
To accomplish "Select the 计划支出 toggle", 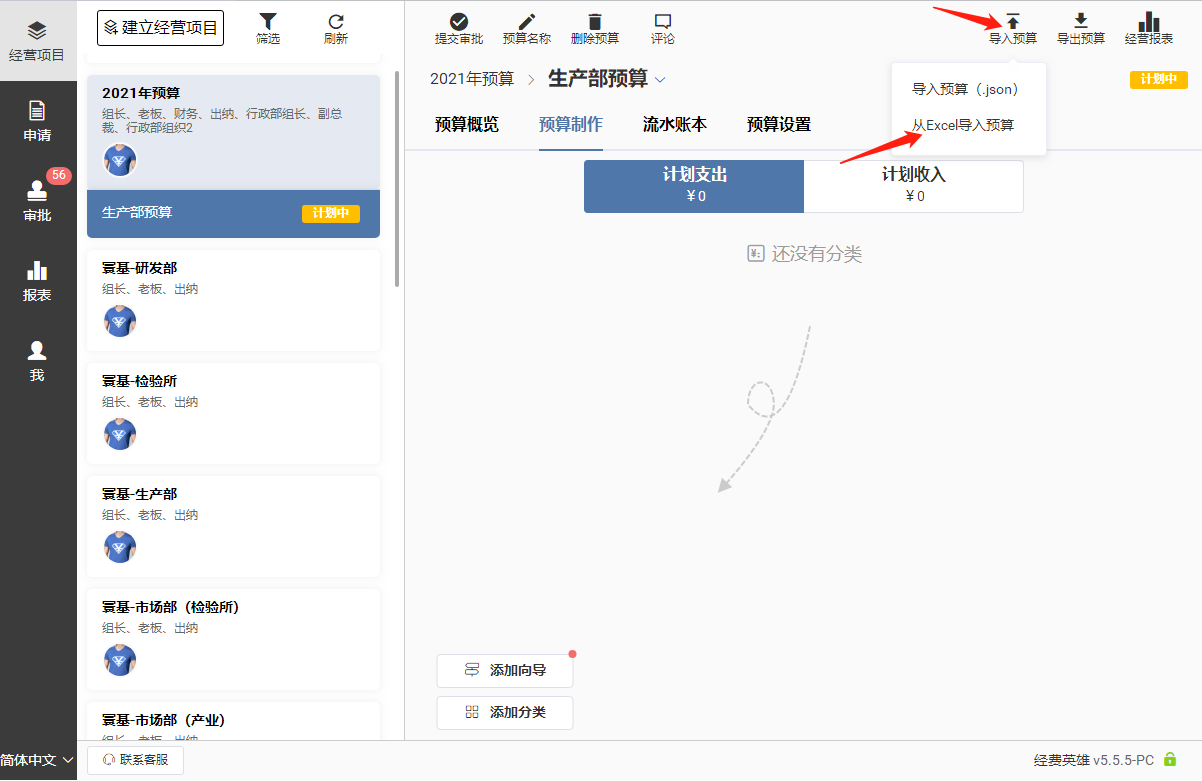I will [694, 186].
